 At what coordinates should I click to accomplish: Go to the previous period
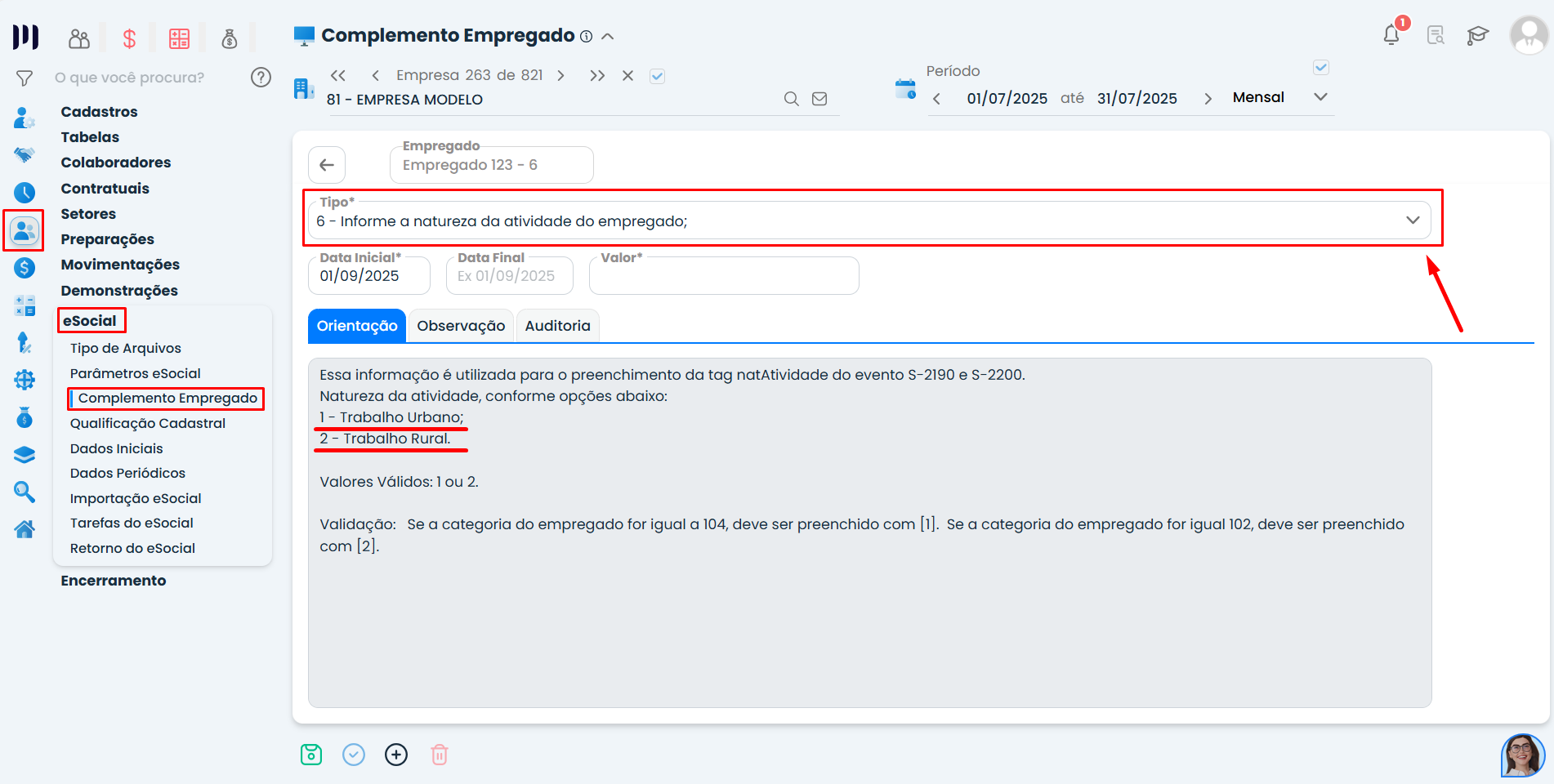pyautogui.click(x=937, y=99)
